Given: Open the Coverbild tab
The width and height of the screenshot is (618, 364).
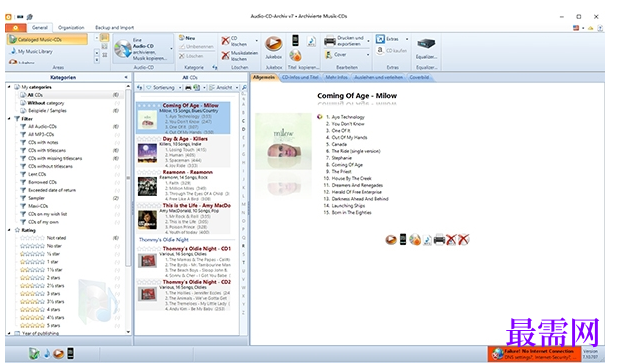Looking at the screenshot, I should point(419,77).
